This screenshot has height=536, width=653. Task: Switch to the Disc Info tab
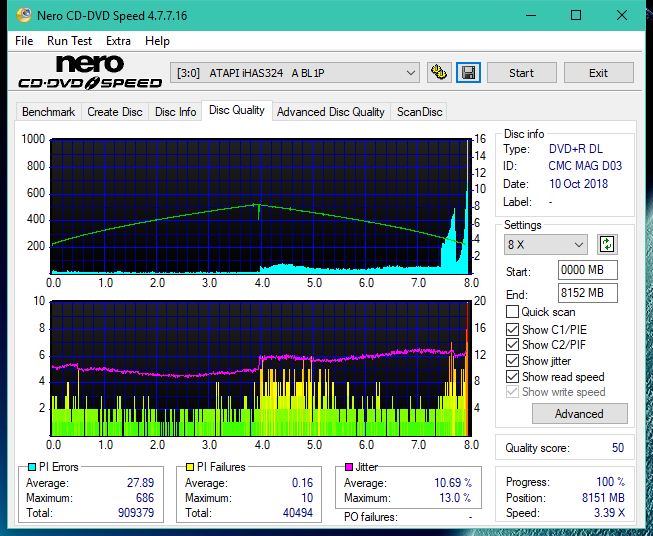click(x=175, y=112)
